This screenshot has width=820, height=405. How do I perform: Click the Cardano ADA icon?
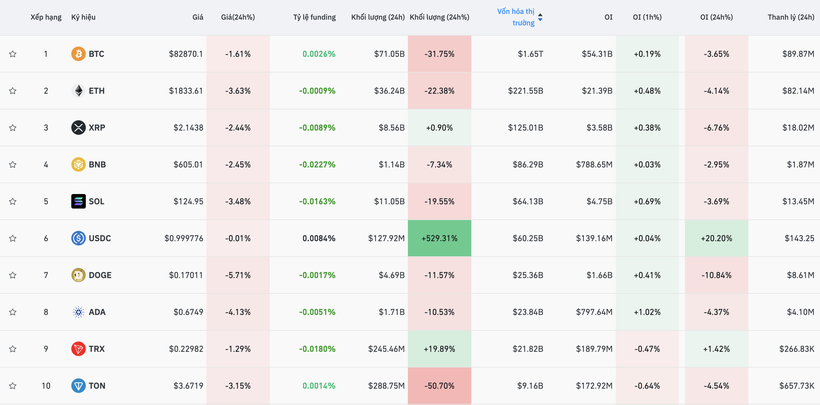pos(78,313)
